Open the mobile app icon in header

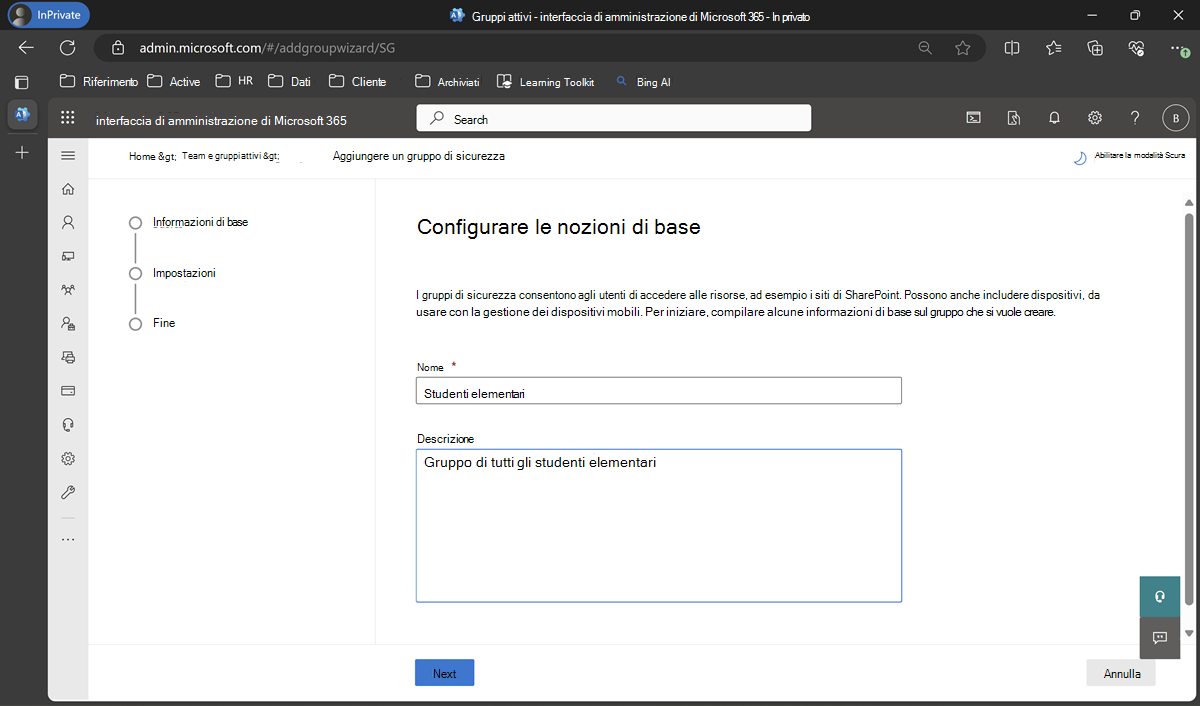pyautogui.click(x=1014, y=118)
